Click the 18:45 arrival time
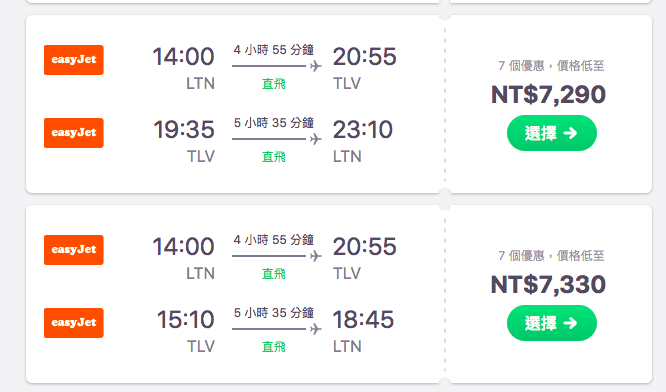The height and width of the screenshot is (392, 666). pyautogui.click(x=363, y=319)
